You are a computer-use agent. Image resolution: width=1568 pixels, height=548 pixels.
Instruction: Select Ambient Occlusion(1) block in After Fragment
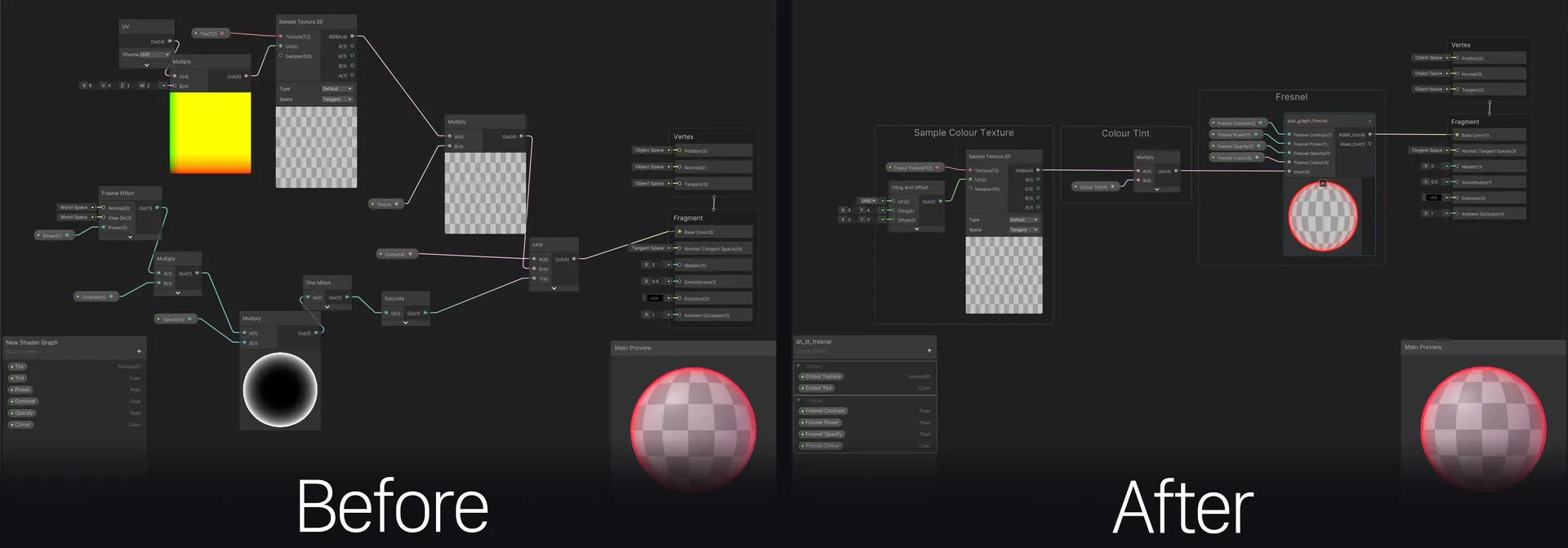point(1489,214)
